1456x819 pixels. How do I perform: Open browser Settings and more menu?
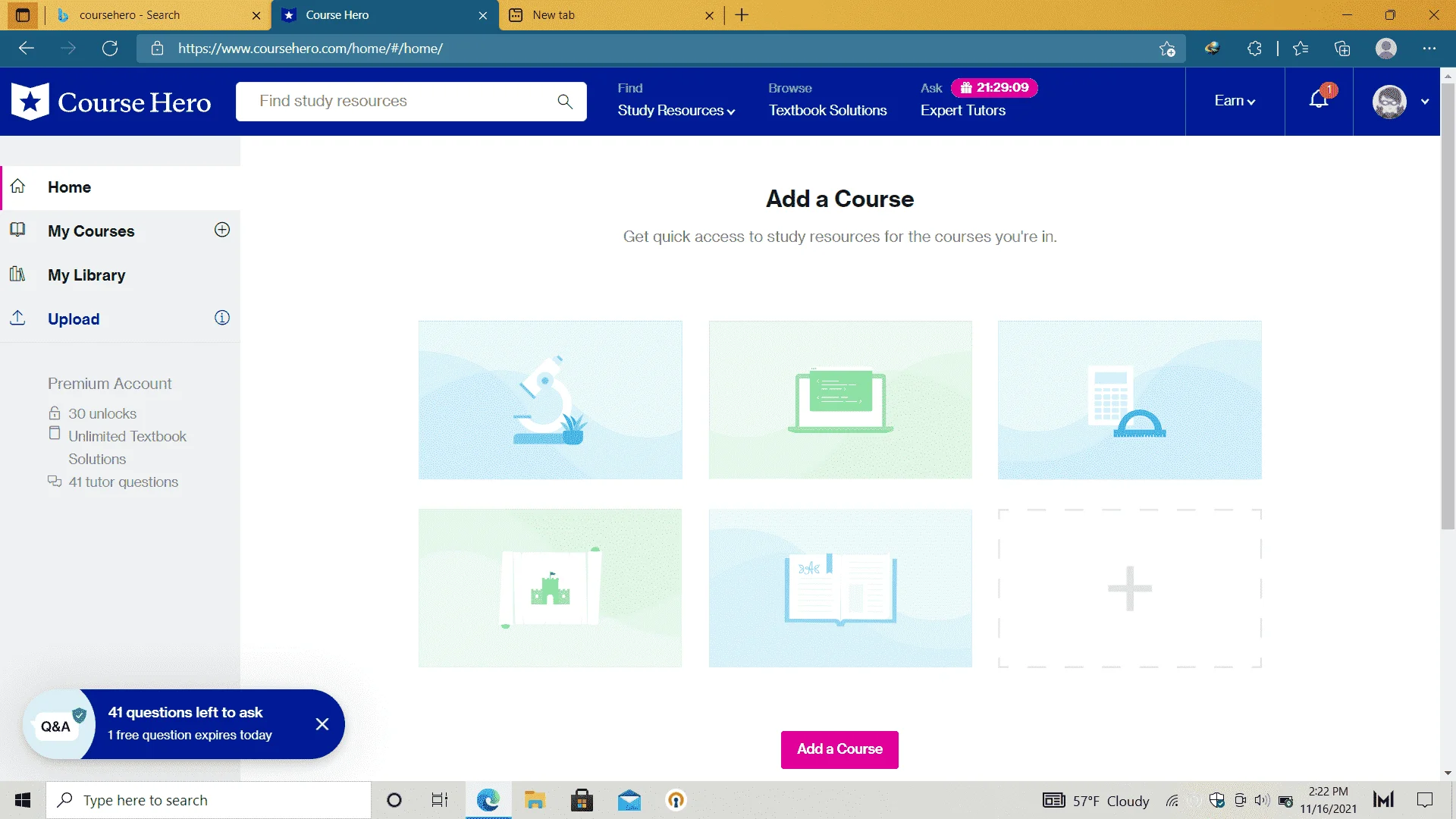tap(1429, 49)
